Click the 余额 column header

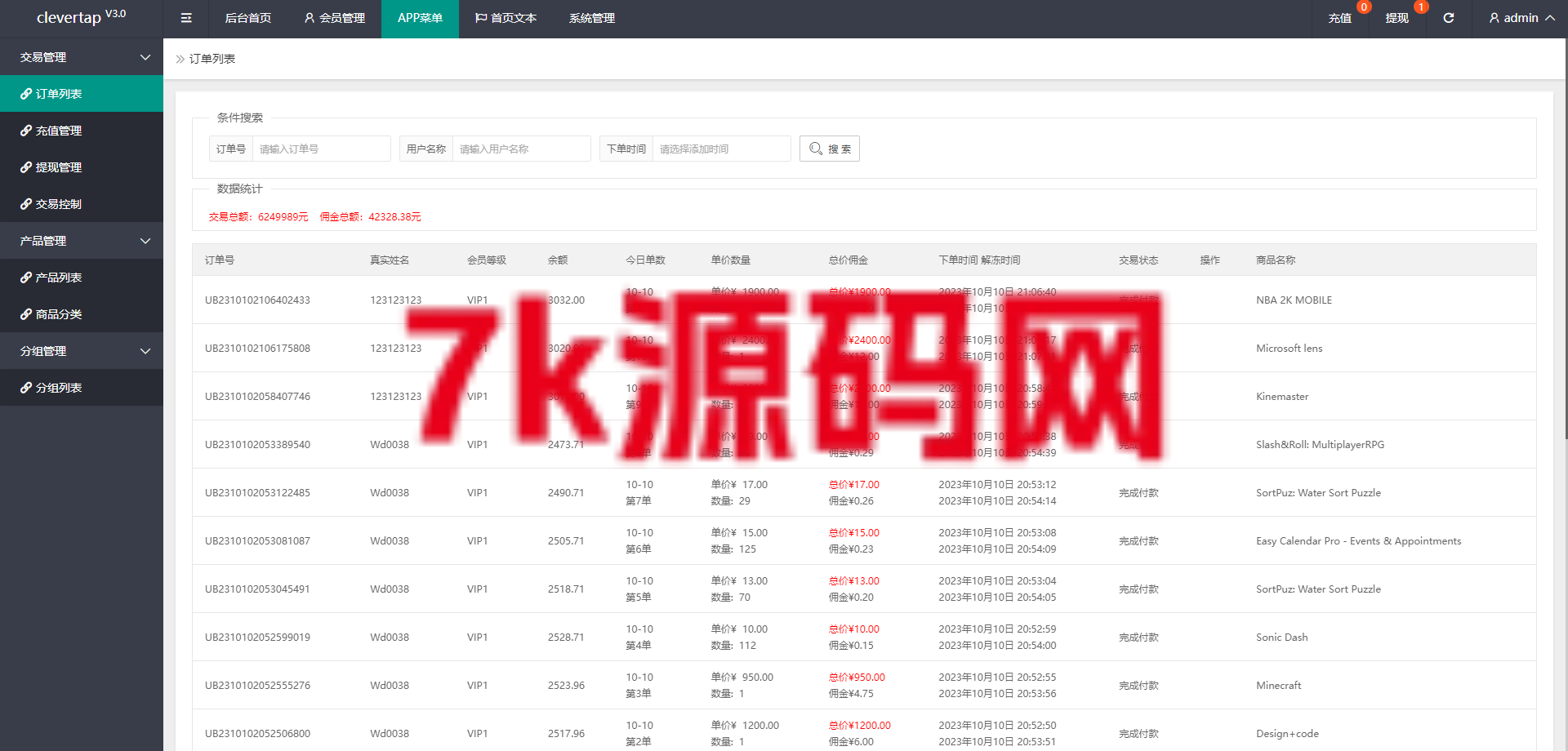558,260
